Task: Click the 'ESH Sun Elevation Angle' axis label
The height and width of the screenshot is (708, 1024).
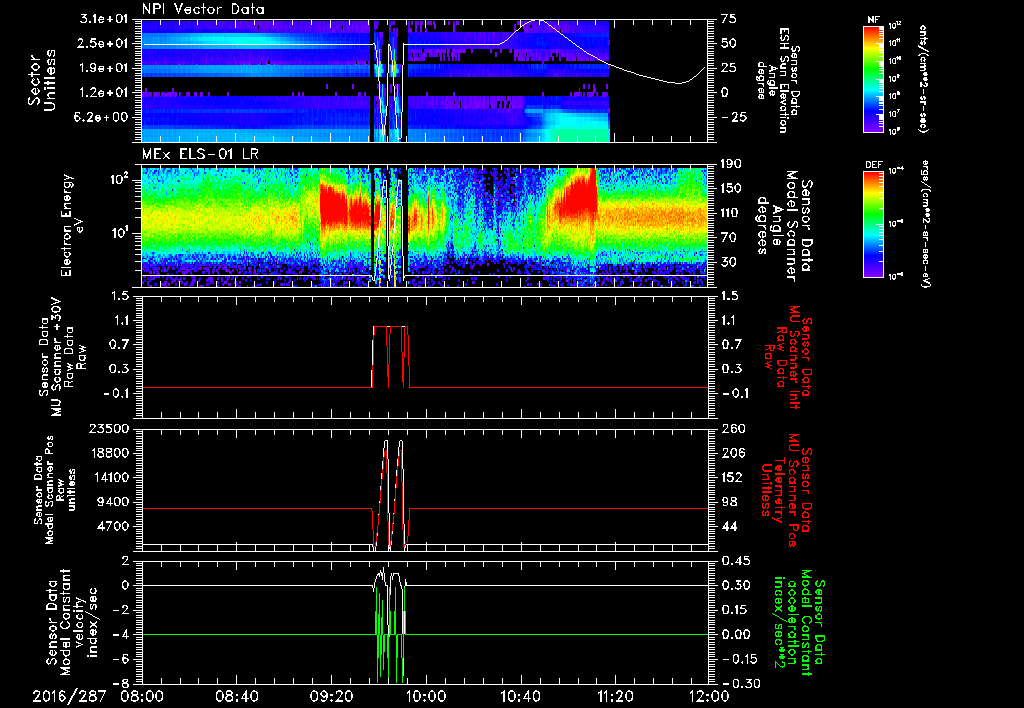Action: (x=778, y=80)
